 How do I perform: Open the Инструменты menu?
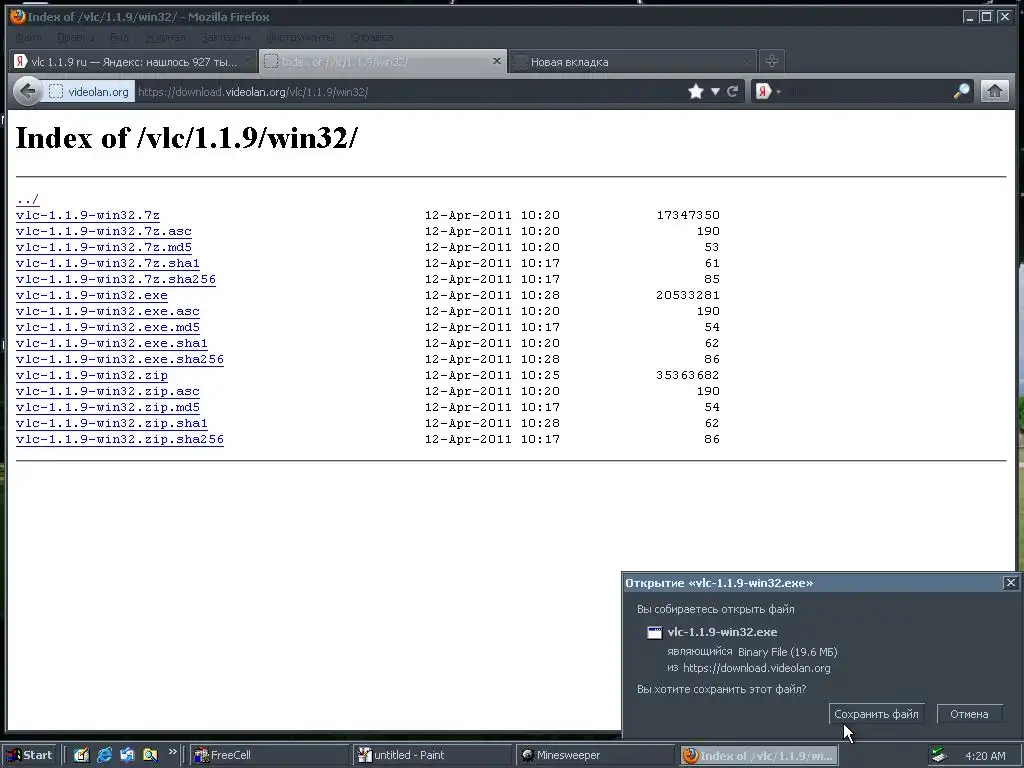coord(300,37)
